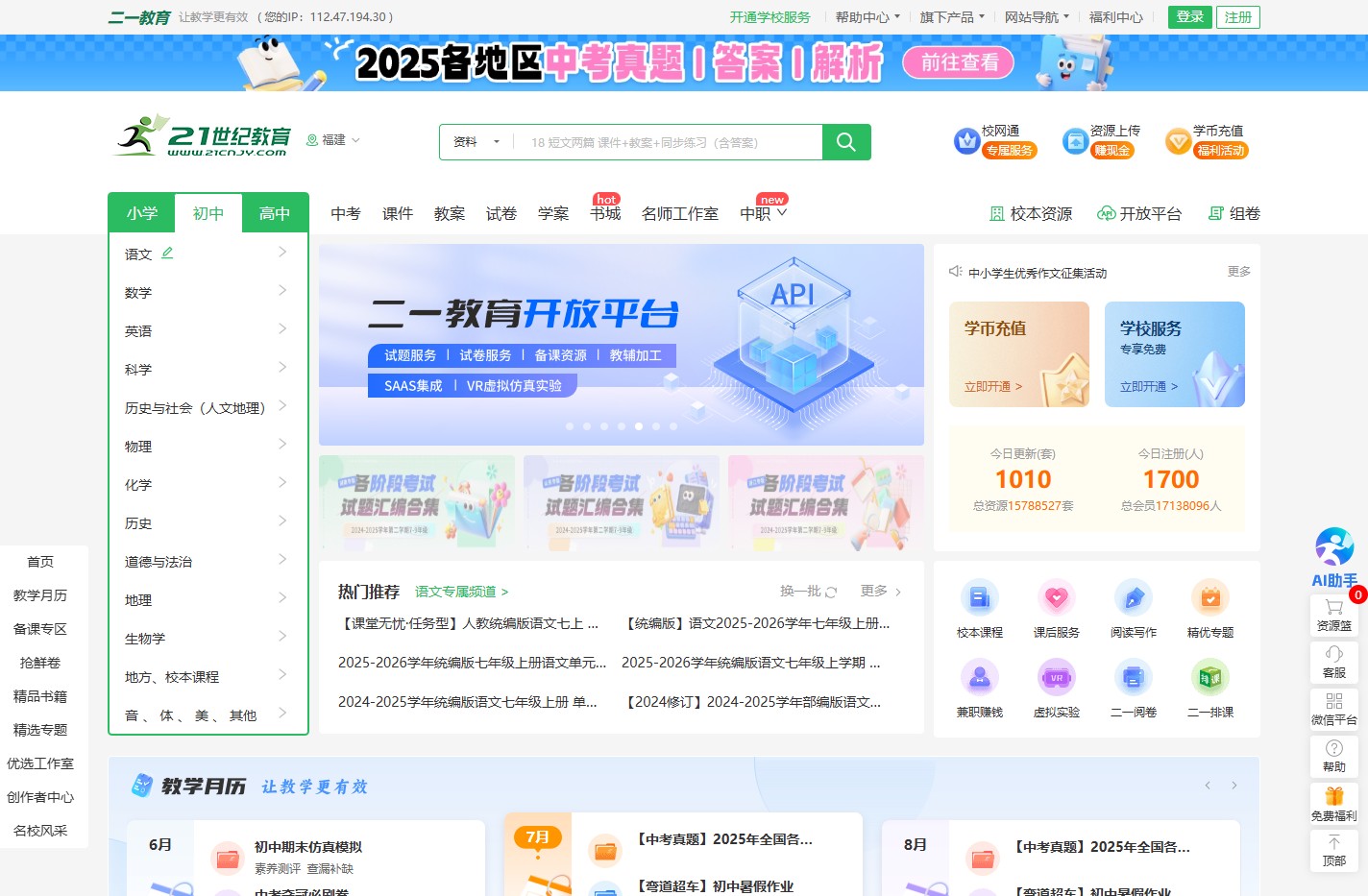Image resolution: width=1368 pixels, height=896 pixels.
Task: Open the 组卷 link
Action: tap(1234, 213)
